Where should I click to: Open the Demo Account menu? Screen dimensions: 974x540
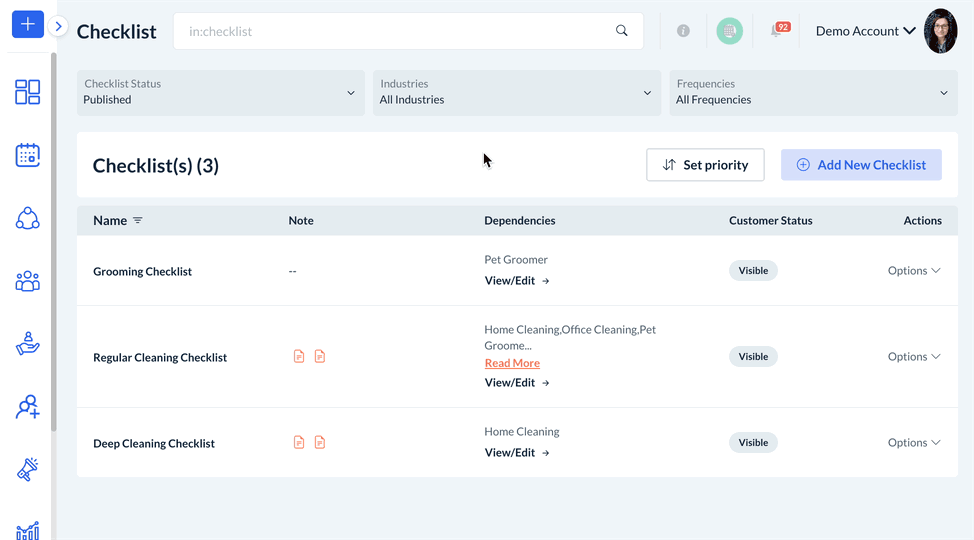[865, 31]
